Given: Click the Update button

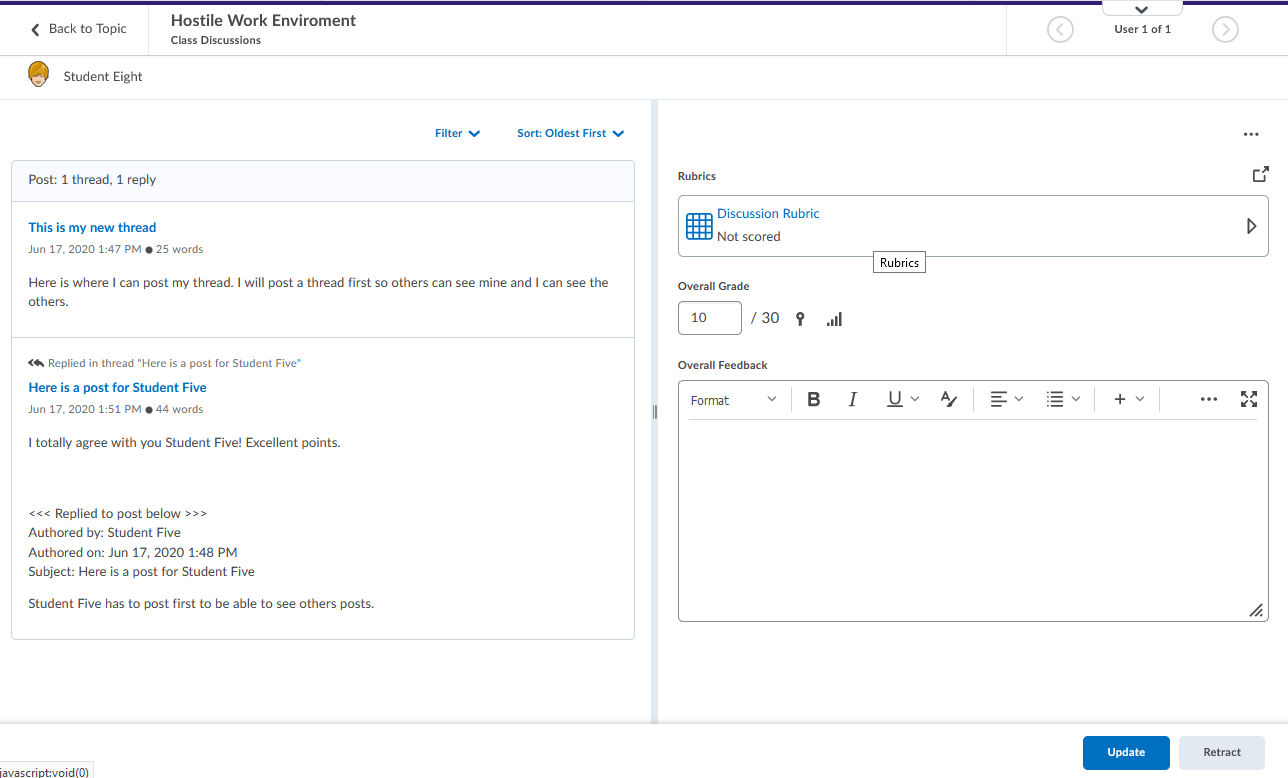Looking at the screenshot, I should click(1125, 753).
